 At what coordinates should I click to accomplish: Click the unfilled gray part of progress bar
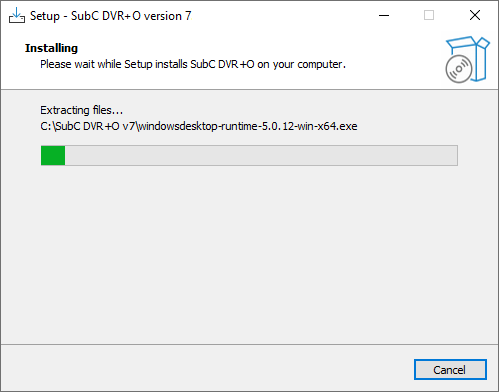click(261, 155)
